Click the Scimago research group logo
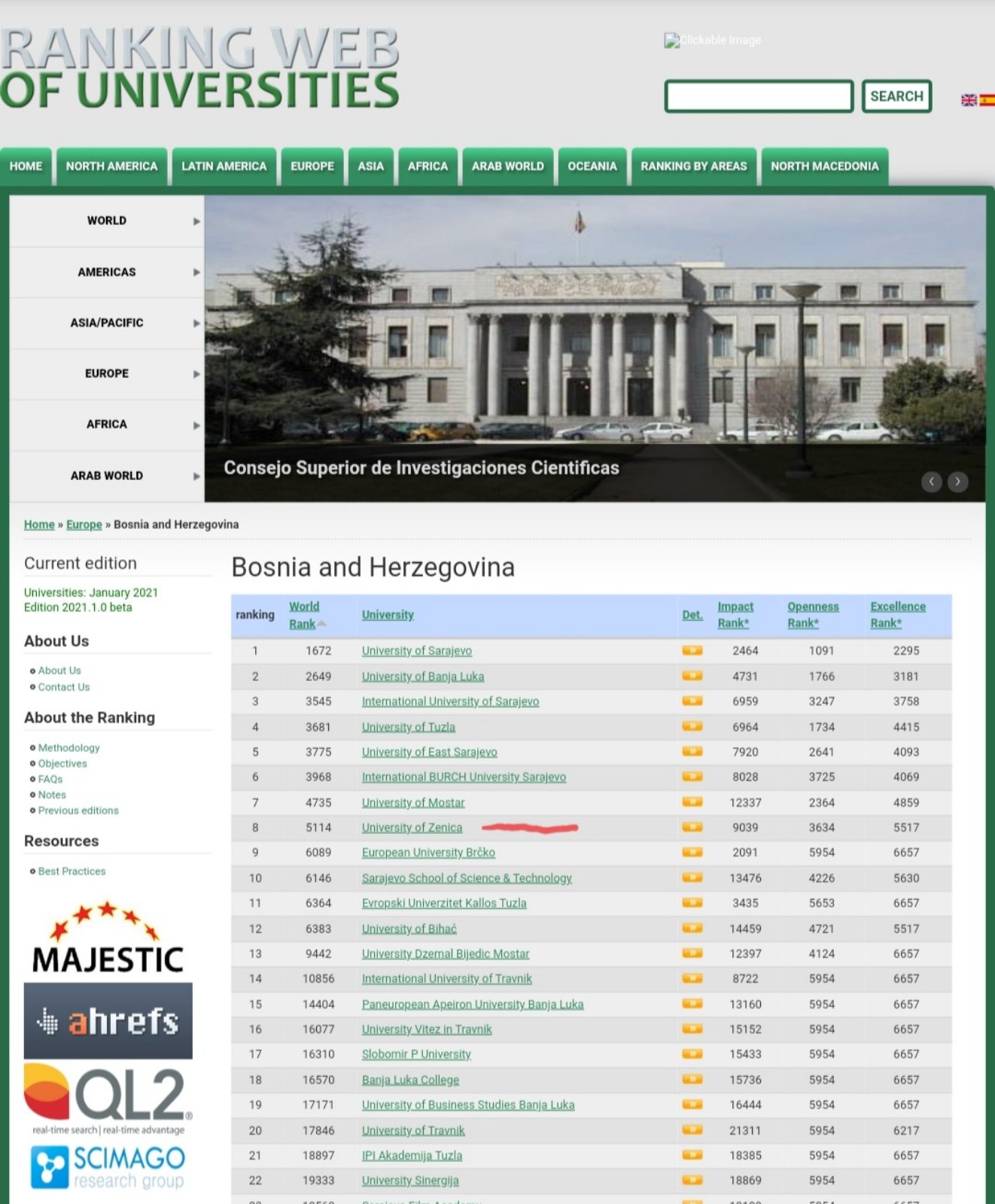Viewport: 995px width, 1204px height. click(108, 1167)
